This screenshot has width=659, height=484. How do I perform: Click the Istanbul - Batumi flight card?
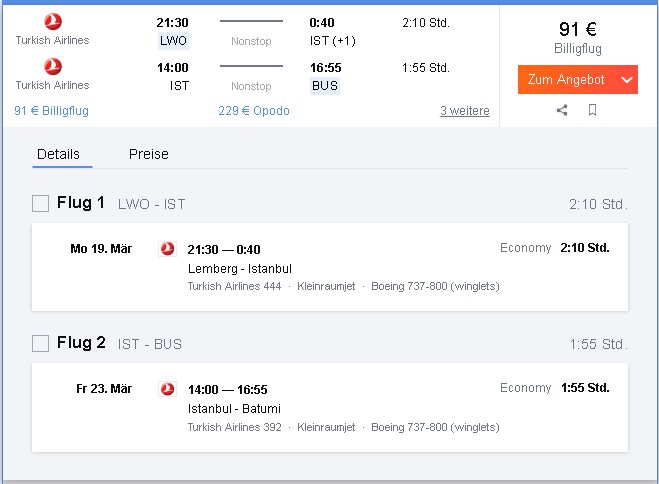point(330,408)
